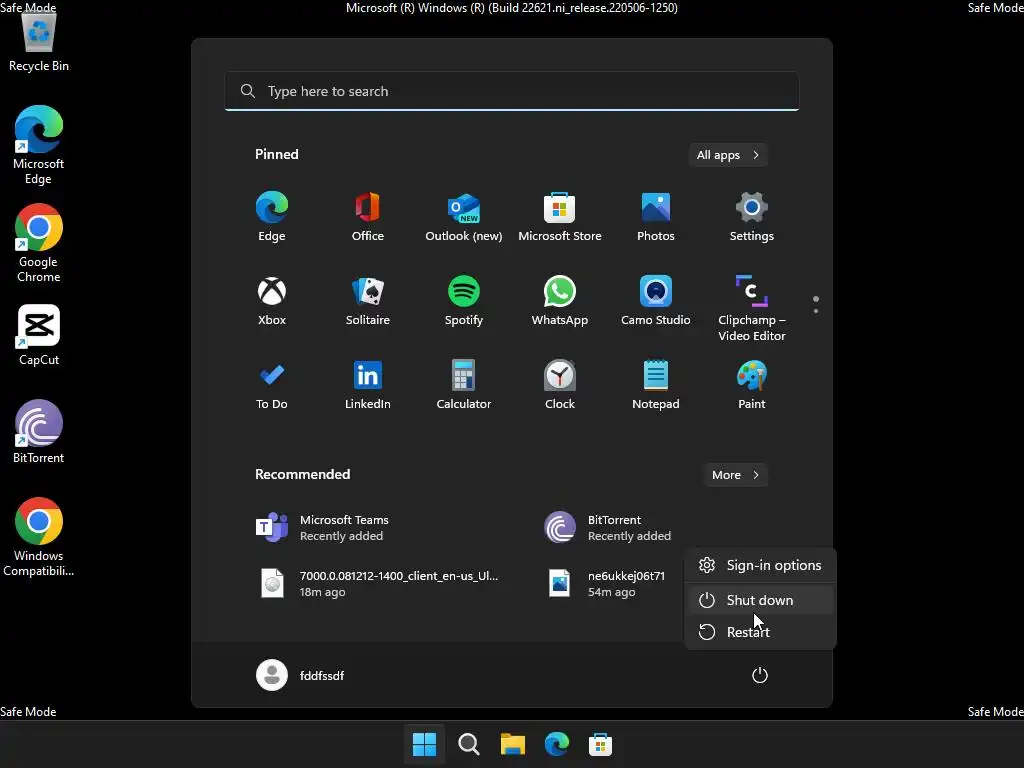Open Microsoft Store in pinned section

560,217
